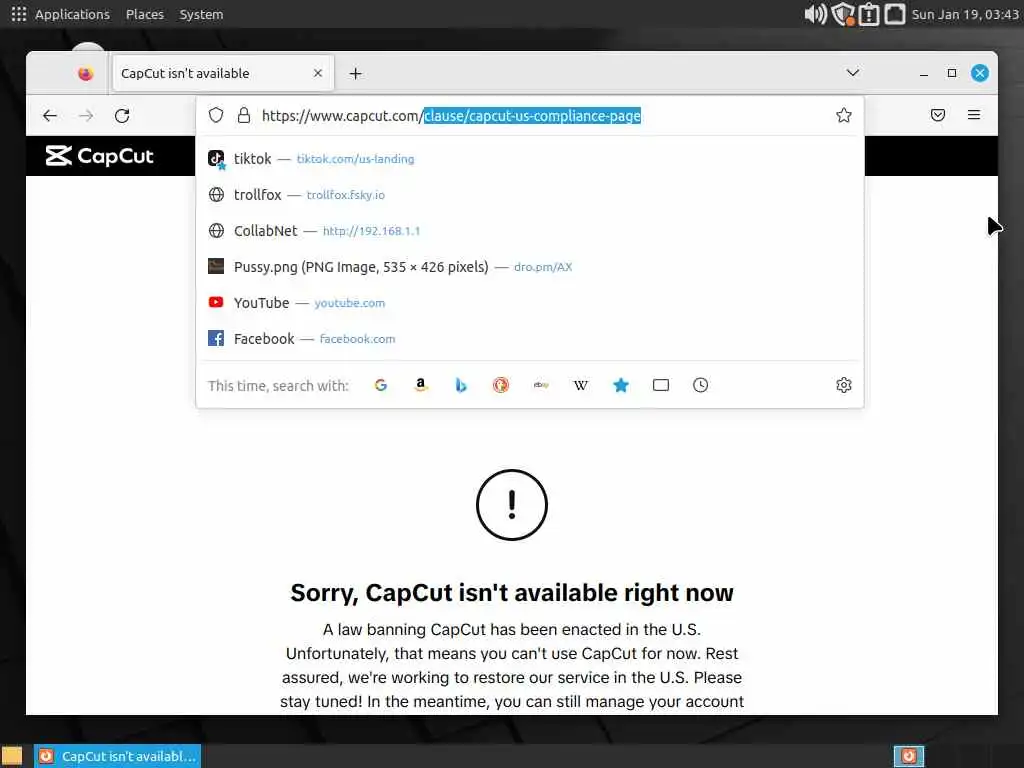Viewport: 1024px width, 768px height.
Task: Show site security padlock info
Action: [244, 116]
